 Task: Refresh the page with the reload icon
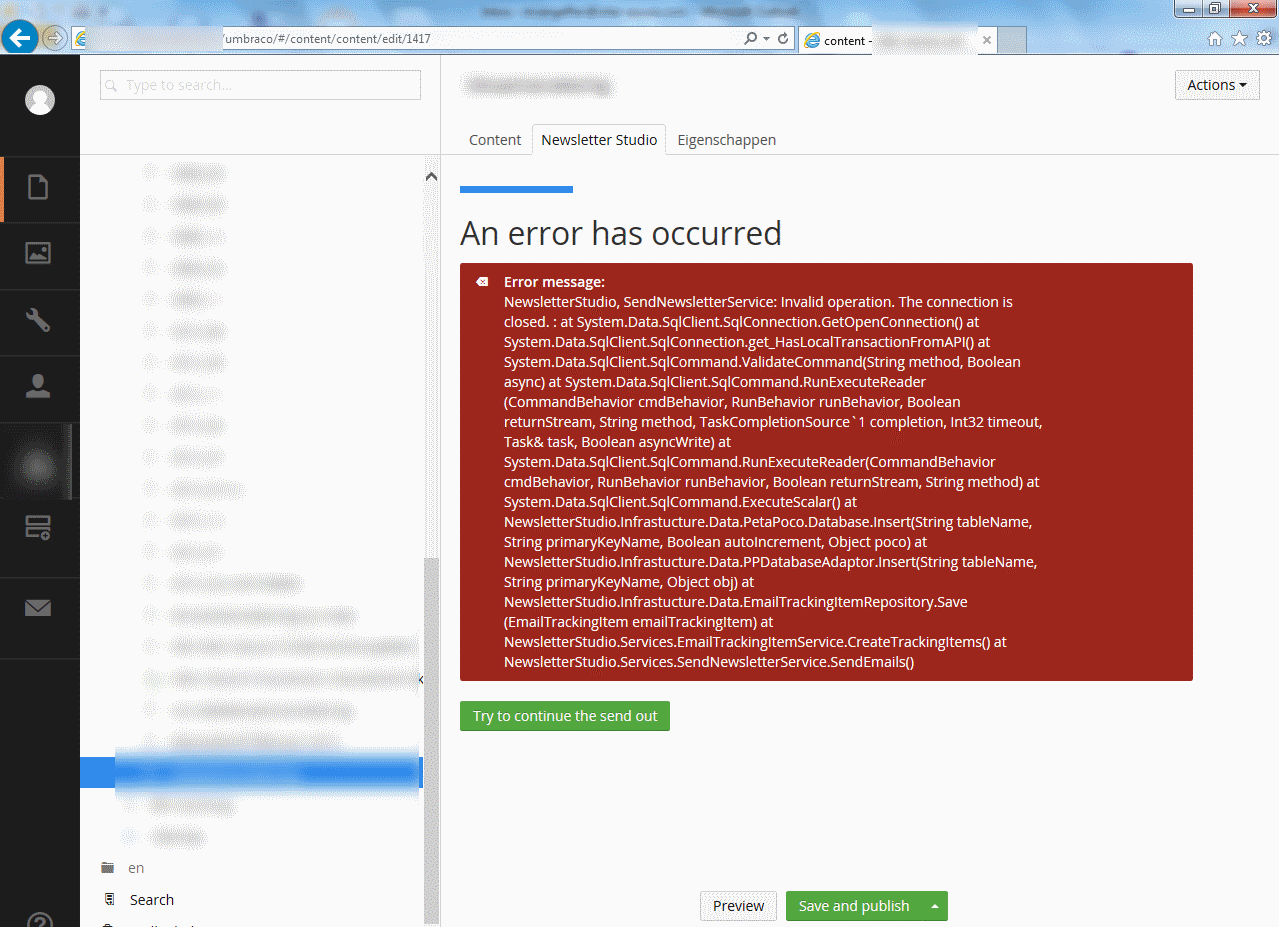783,39
